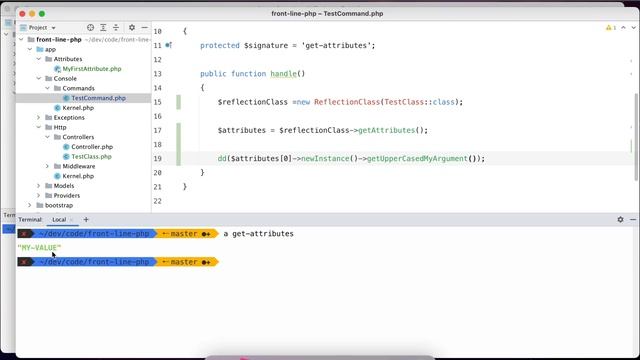
Task: Click the "MY-VALUE" terminal output
Action: point(39,248)
